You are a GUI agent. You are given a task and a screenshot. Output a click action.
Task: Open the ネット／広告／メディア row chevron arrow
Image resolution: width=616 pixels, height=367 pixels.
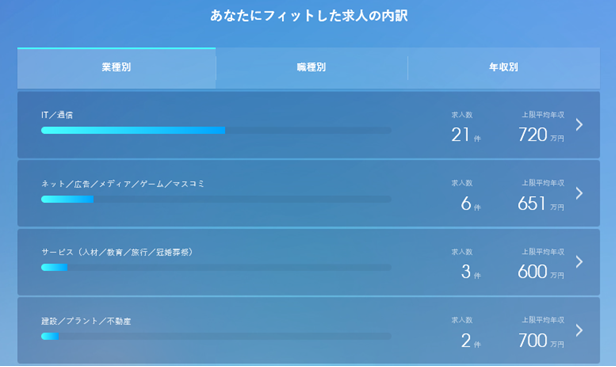coord(579,193)
